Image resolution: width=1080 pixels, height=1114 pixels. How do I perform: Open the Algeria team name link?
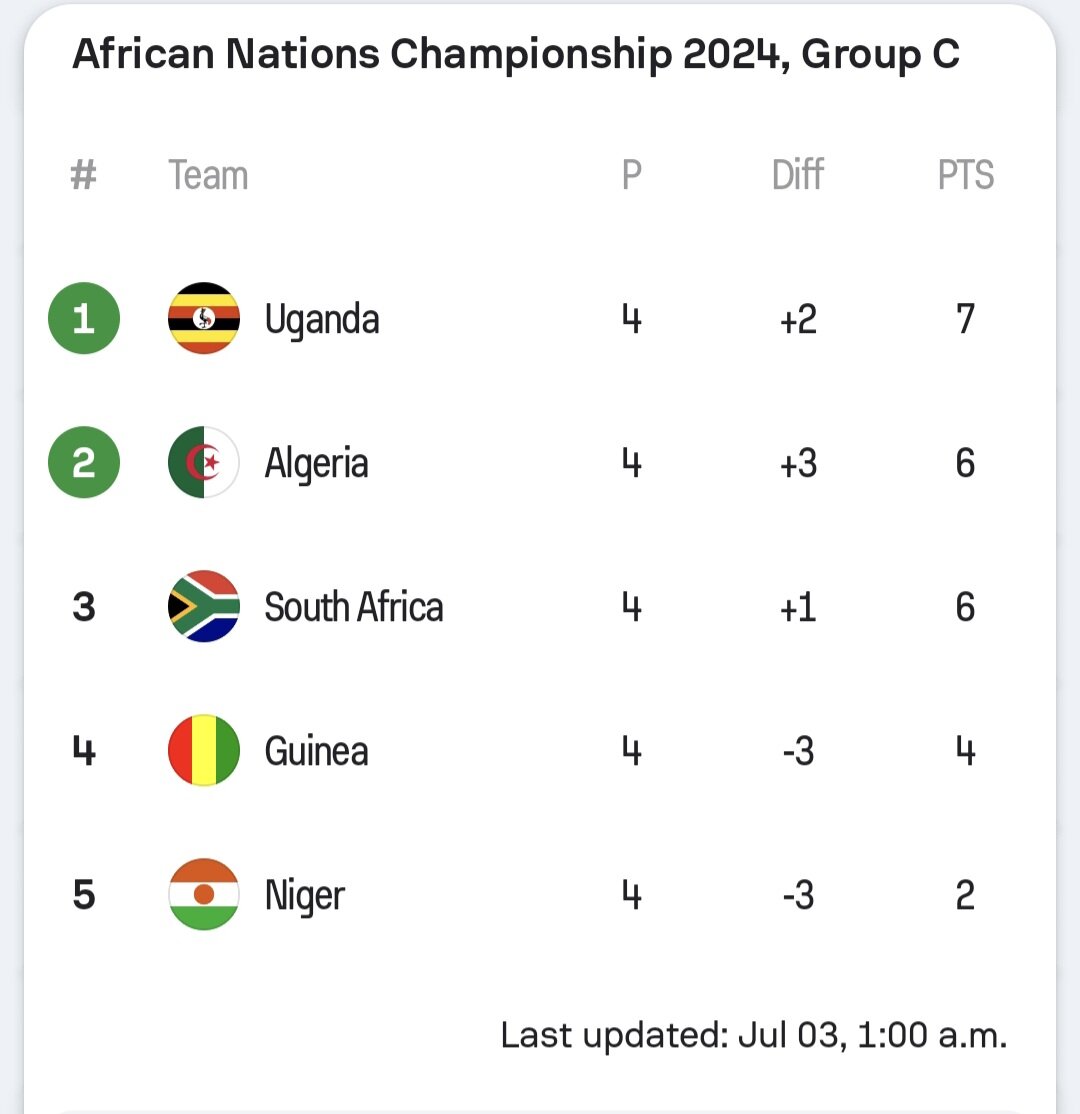pyautogui.click(x=317, y=464)
